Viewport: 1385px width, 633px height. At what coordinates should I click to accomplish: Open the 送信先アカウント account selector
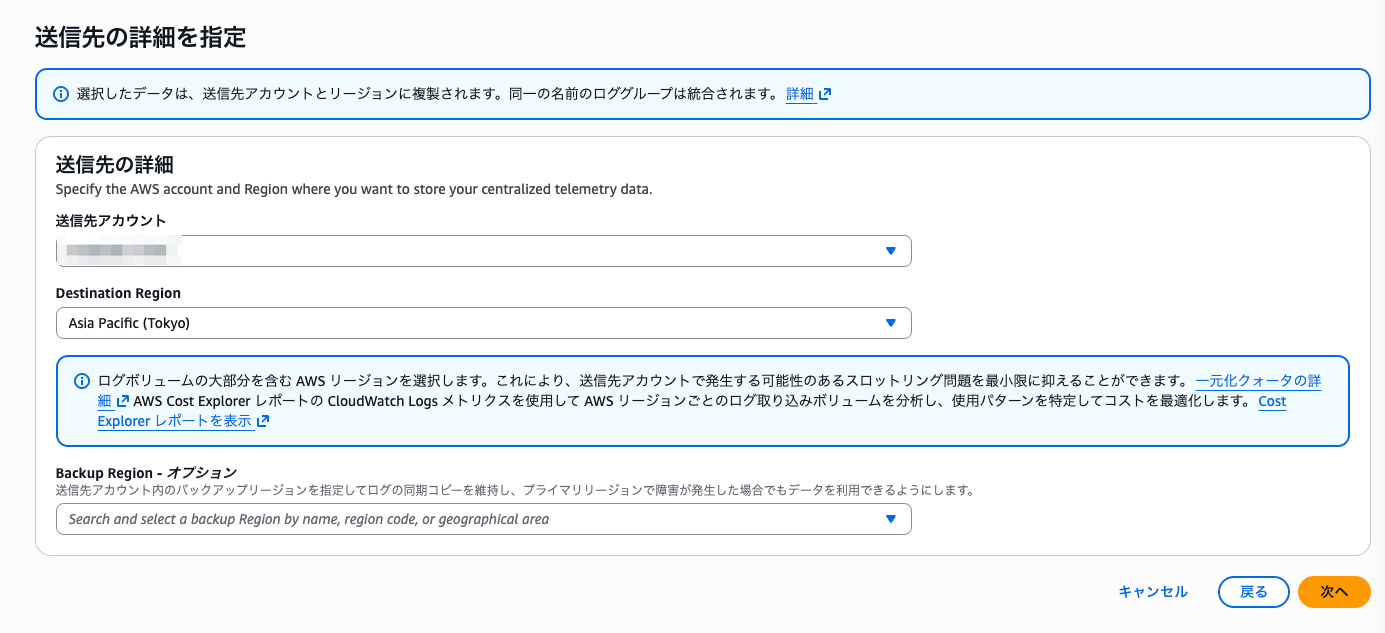click(x=484, y=251)
